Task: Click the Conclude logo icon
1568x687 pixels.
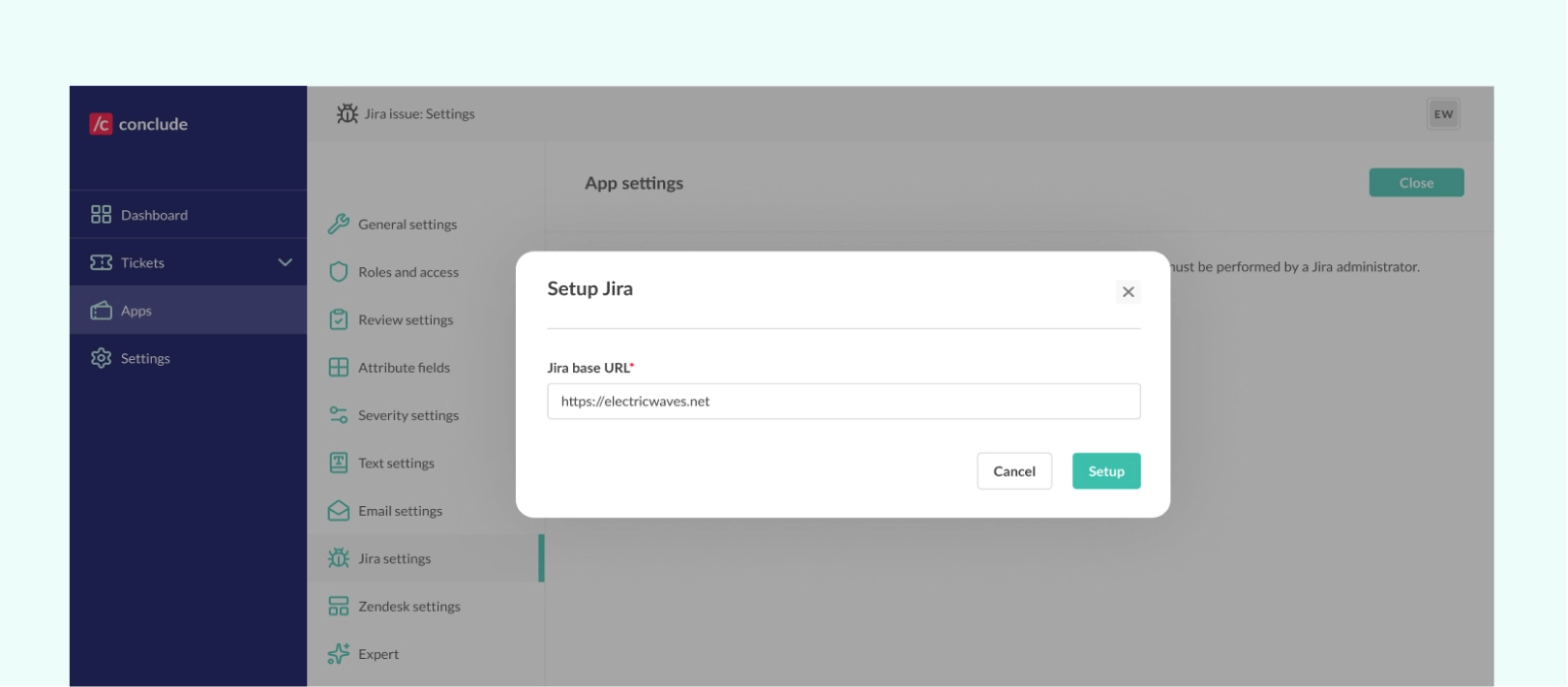Action: 101,124
